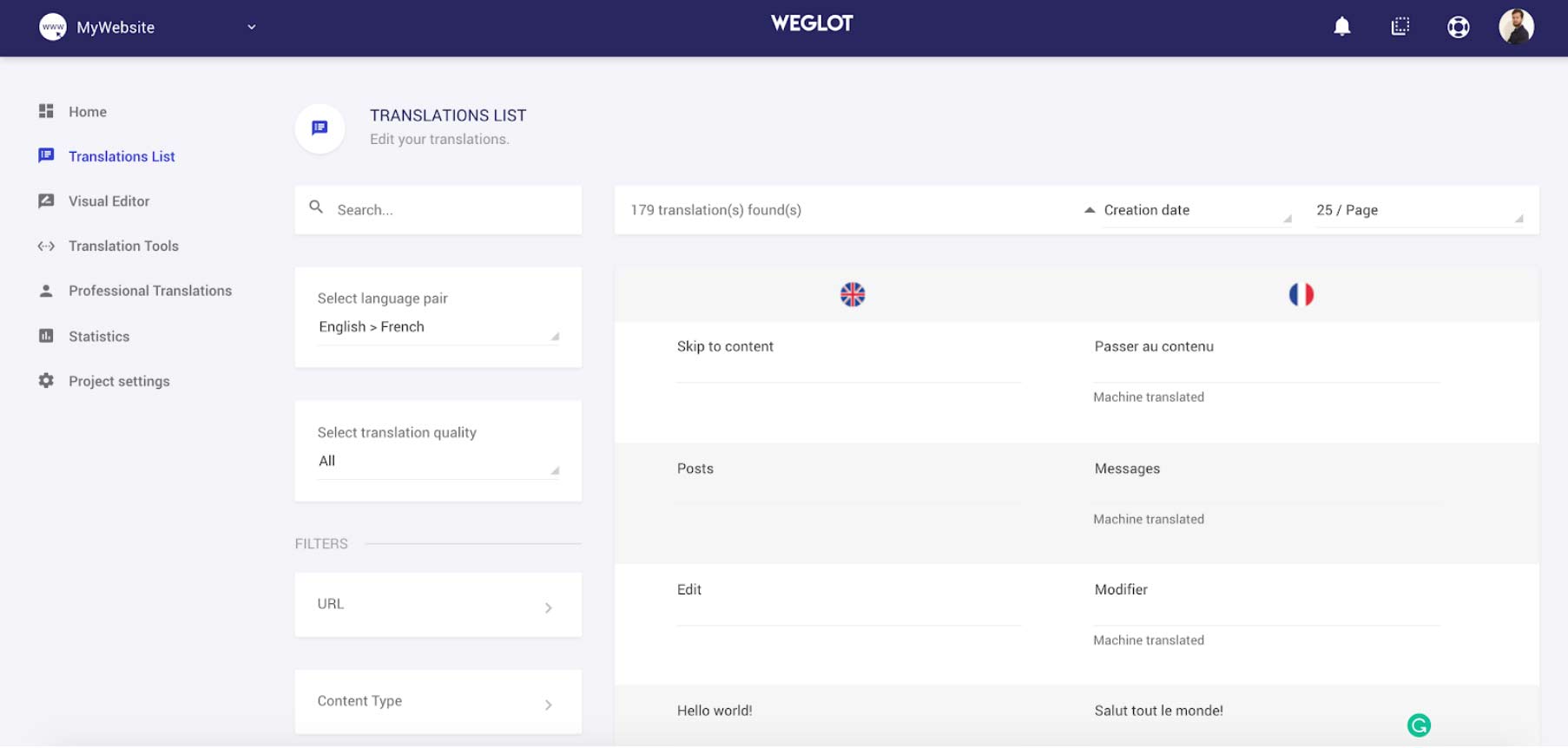1568x748 pixels.
Task: Open the MyWebsite project dropdown
Action: click(148, 27)
